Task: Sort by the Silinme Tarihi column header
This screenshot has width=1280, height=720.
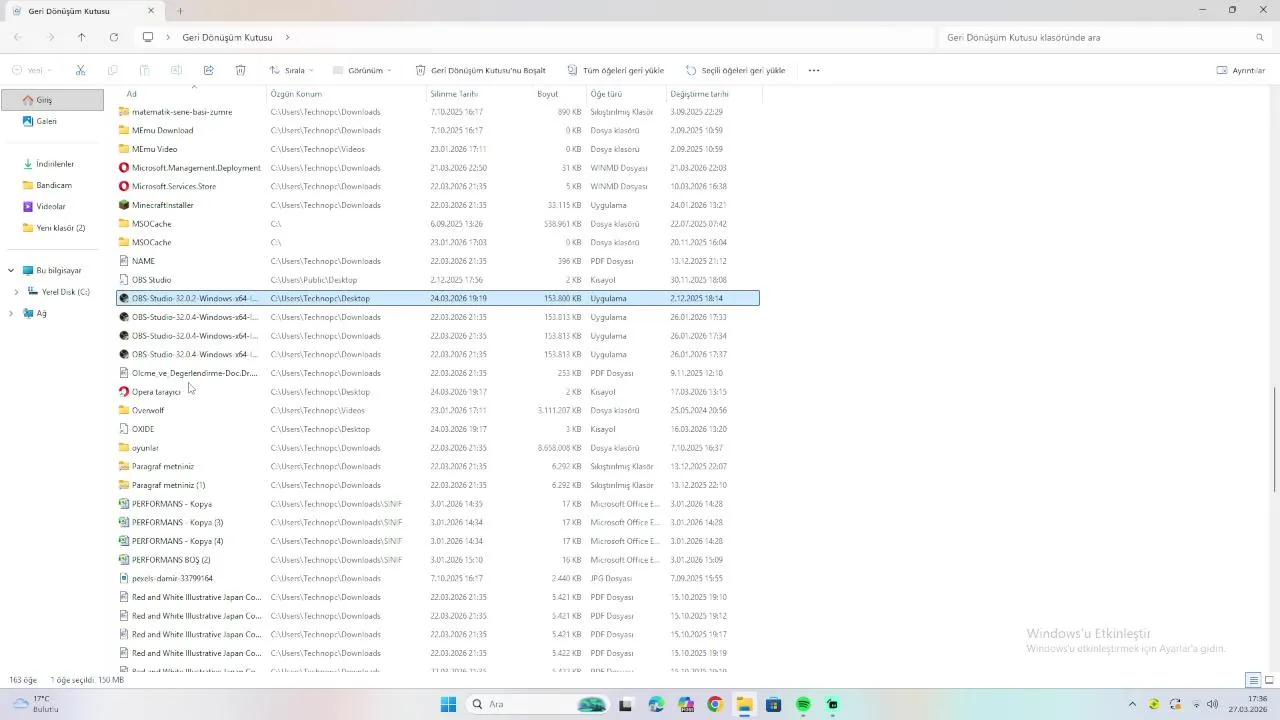Action: (x=480, y=94)
